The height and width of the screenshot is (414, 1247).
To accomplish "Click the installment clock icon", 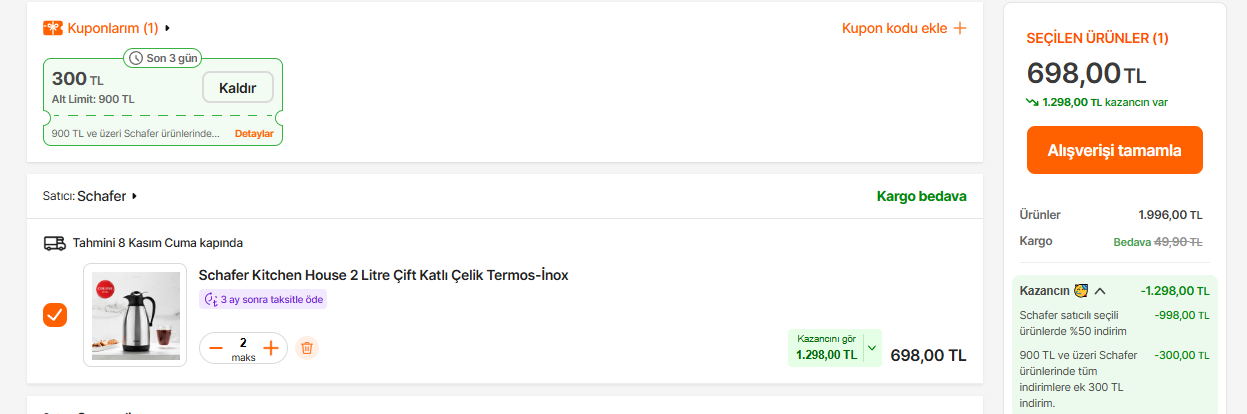I will coord(210,299).
